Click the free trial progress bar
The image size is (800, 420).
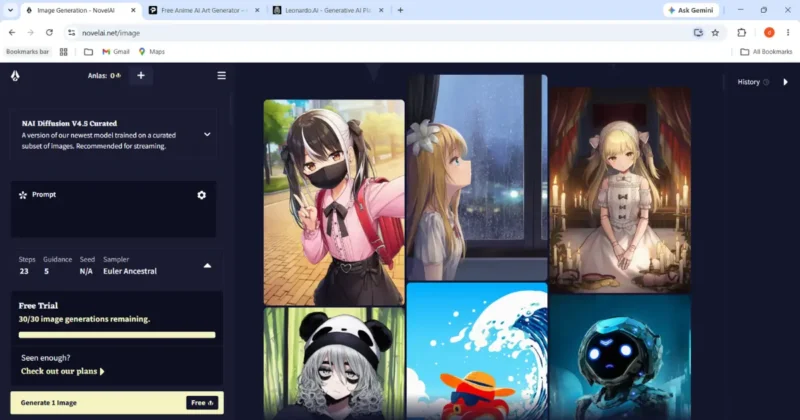tap(117, 335)
